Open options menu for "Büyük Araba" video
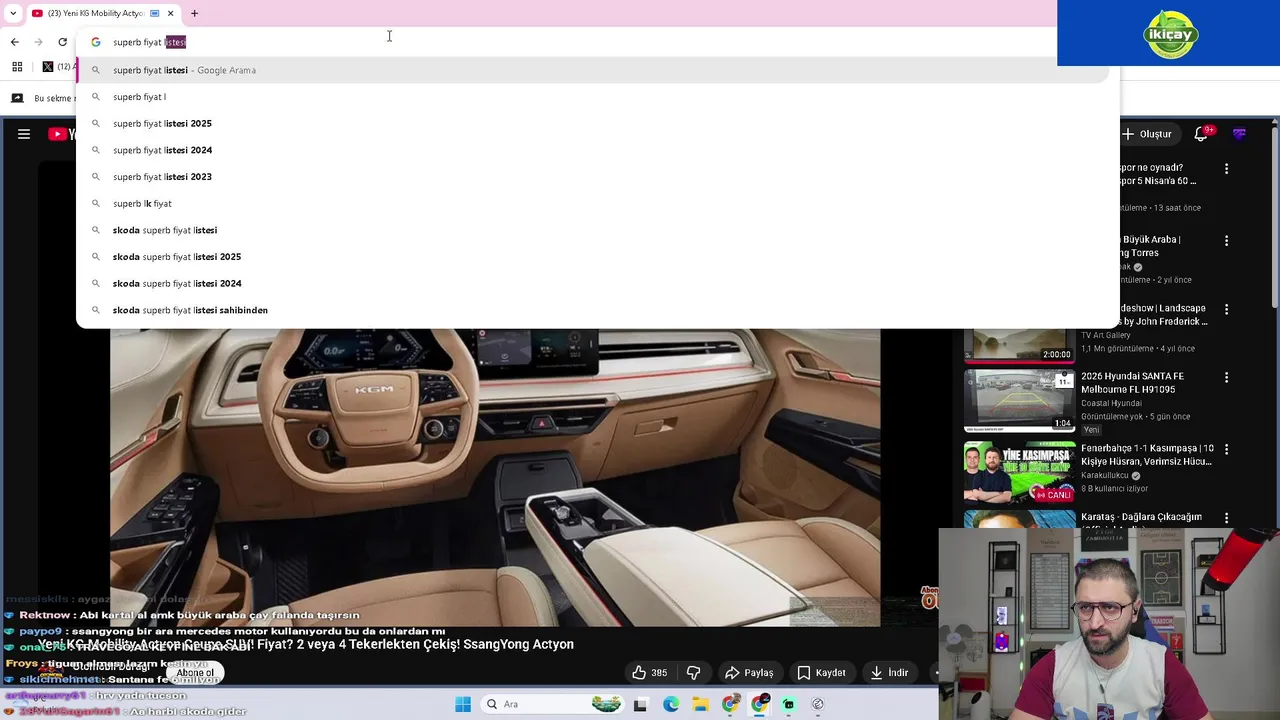The width and height of the screenshot is (1280, 720). [1226, 240]
